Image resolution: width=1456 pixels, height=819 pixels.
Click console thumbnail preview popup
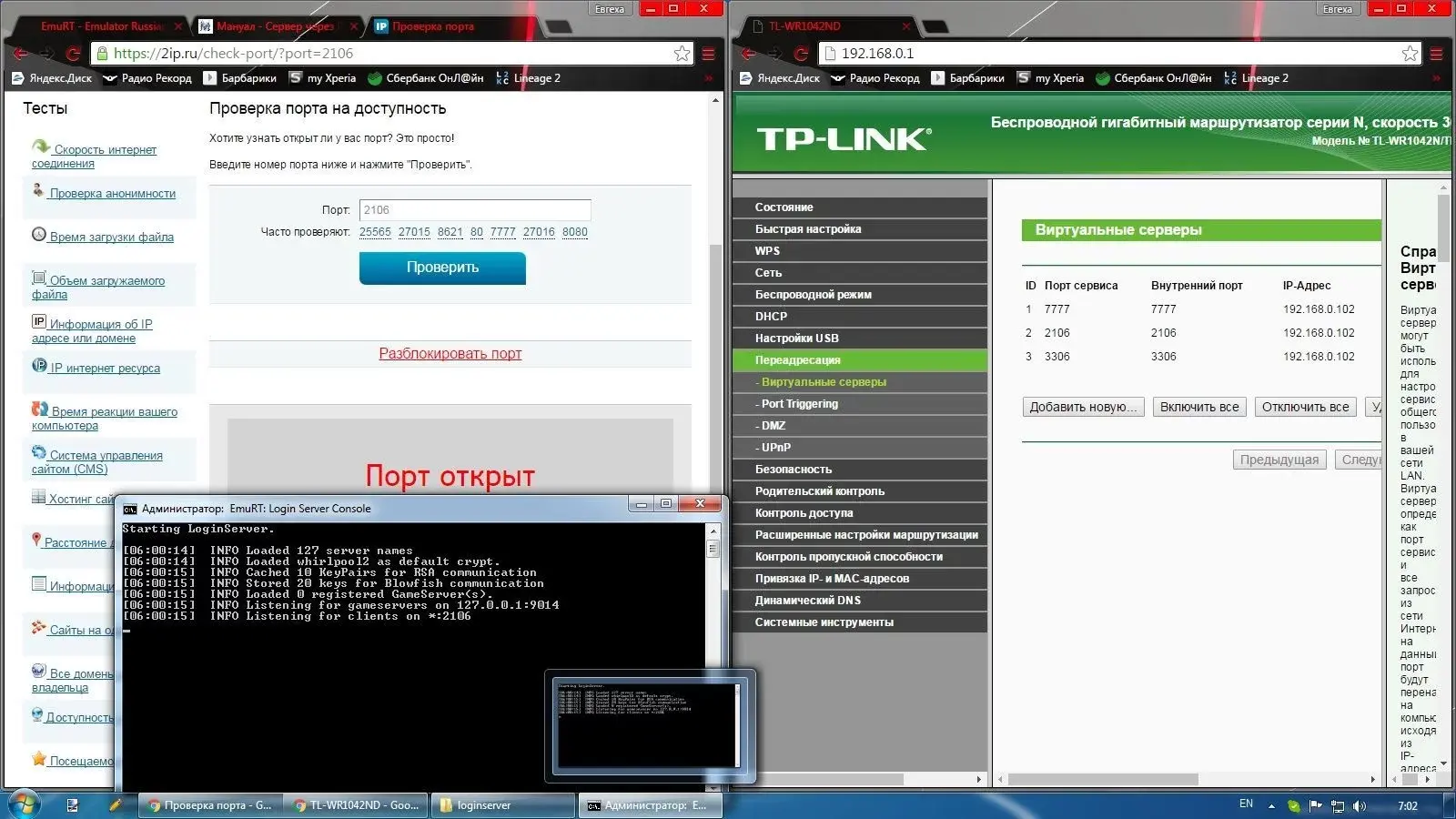(650, 725)
